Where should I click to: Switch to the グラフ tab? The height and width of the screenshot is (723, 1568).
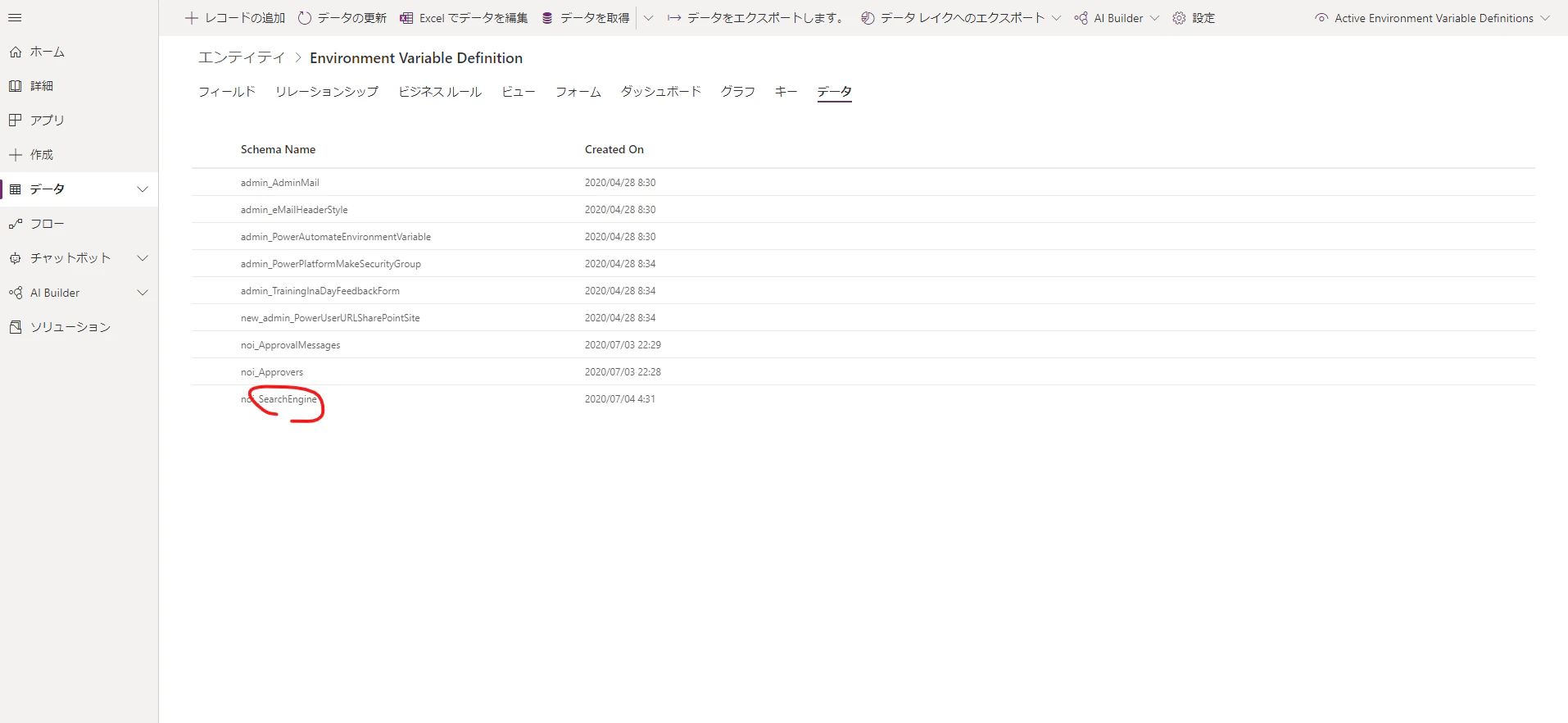point(738,92)
